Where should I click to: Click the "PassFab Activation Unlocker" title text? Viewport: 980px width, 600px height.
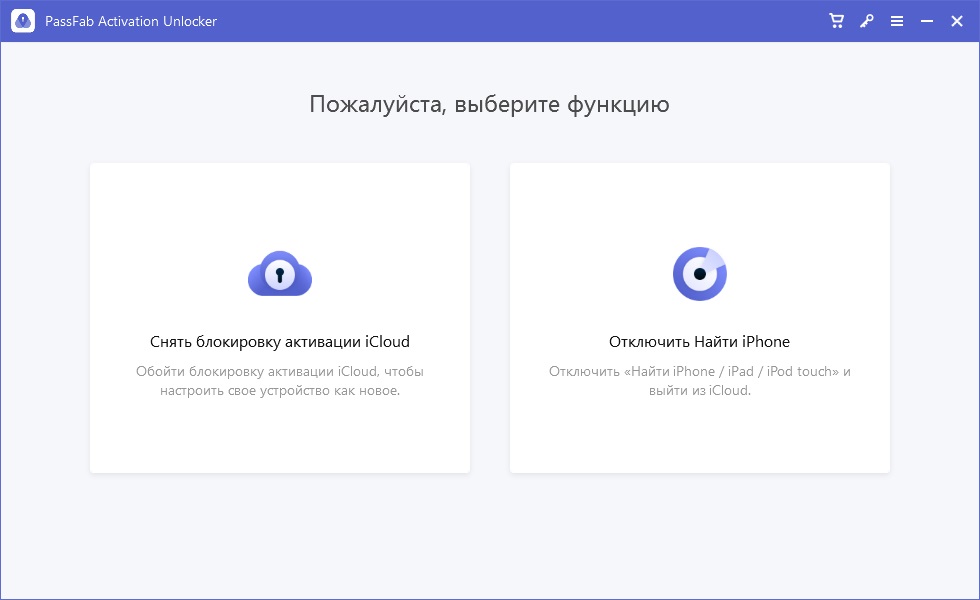(x=131, y=21)
